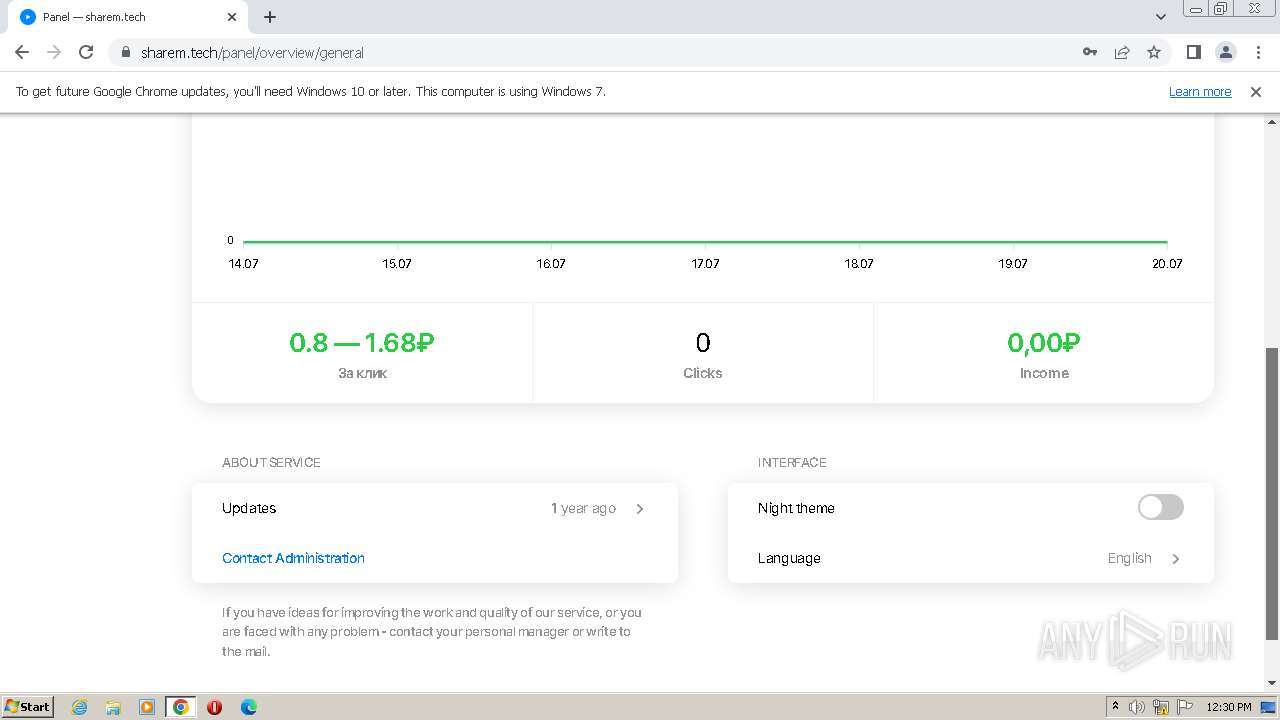Open the Learn more link

click(x=1200, y=91)
